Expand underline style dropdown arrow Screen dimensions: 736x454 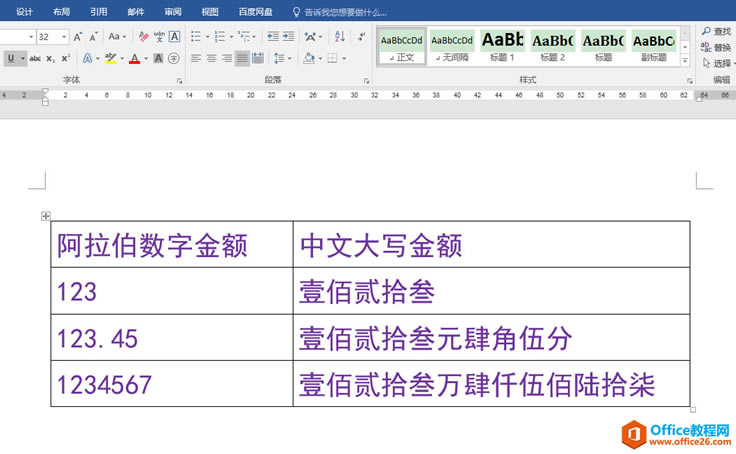tap(23, 58)
